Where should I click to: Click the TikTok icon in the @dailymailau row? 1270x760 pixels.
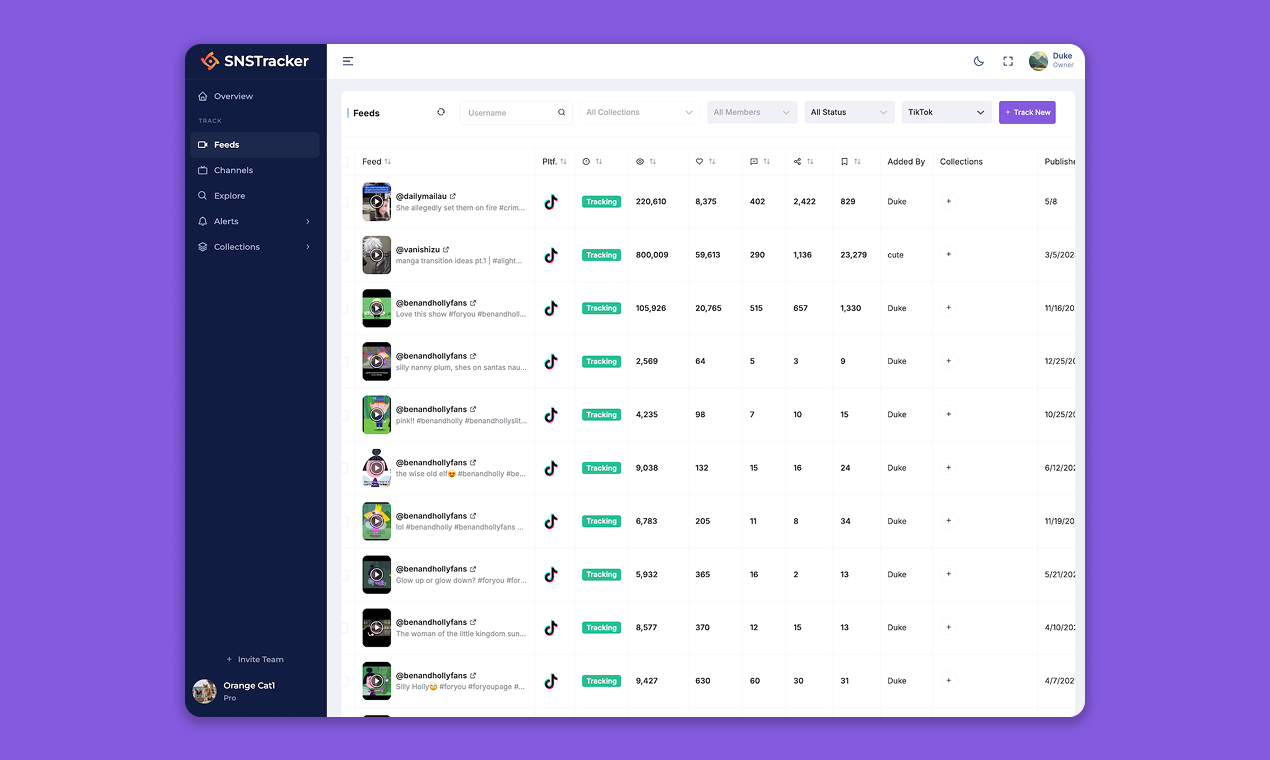tap(551, 202)
